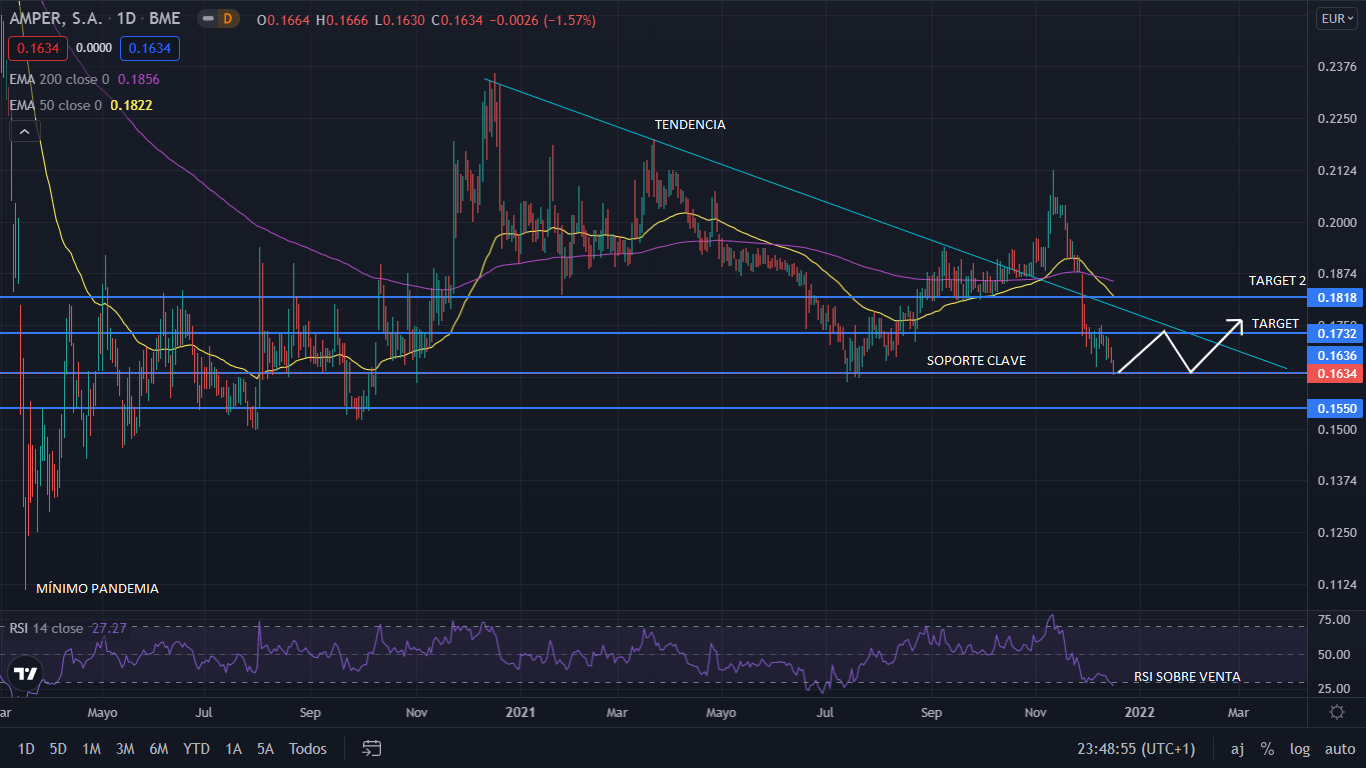Select the 1D time range
The width and height of the screenshot is (1366, 768).
(x=26, y=748)
